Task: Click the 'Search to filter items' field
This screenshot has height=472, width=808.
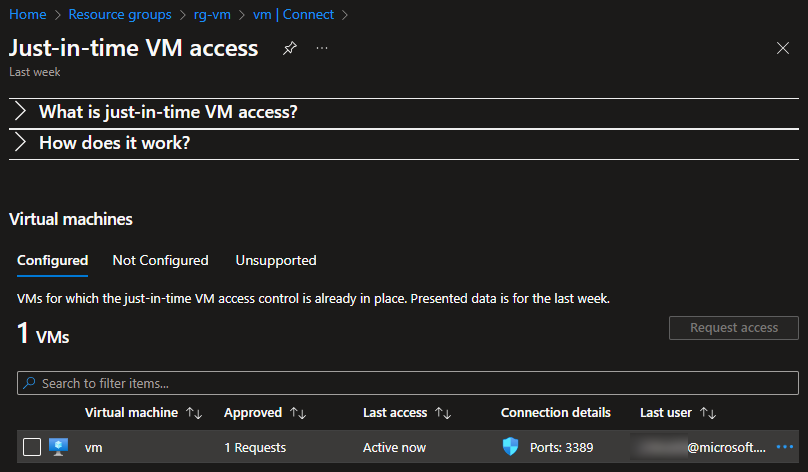Action: 408,383
